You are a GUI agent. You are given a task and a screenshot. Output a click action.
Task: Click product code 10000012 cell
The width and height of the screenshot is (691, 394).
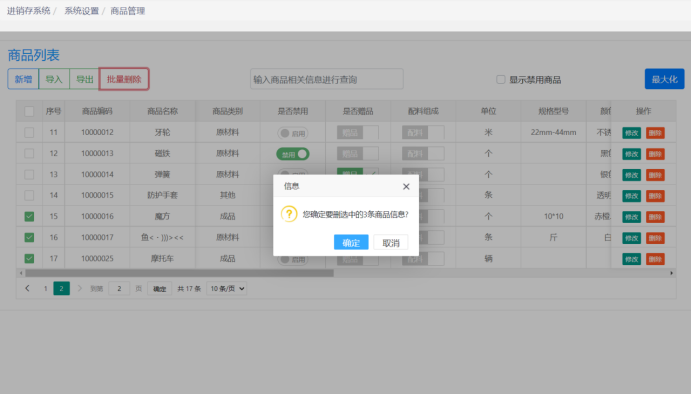click(x=97, y=132)
